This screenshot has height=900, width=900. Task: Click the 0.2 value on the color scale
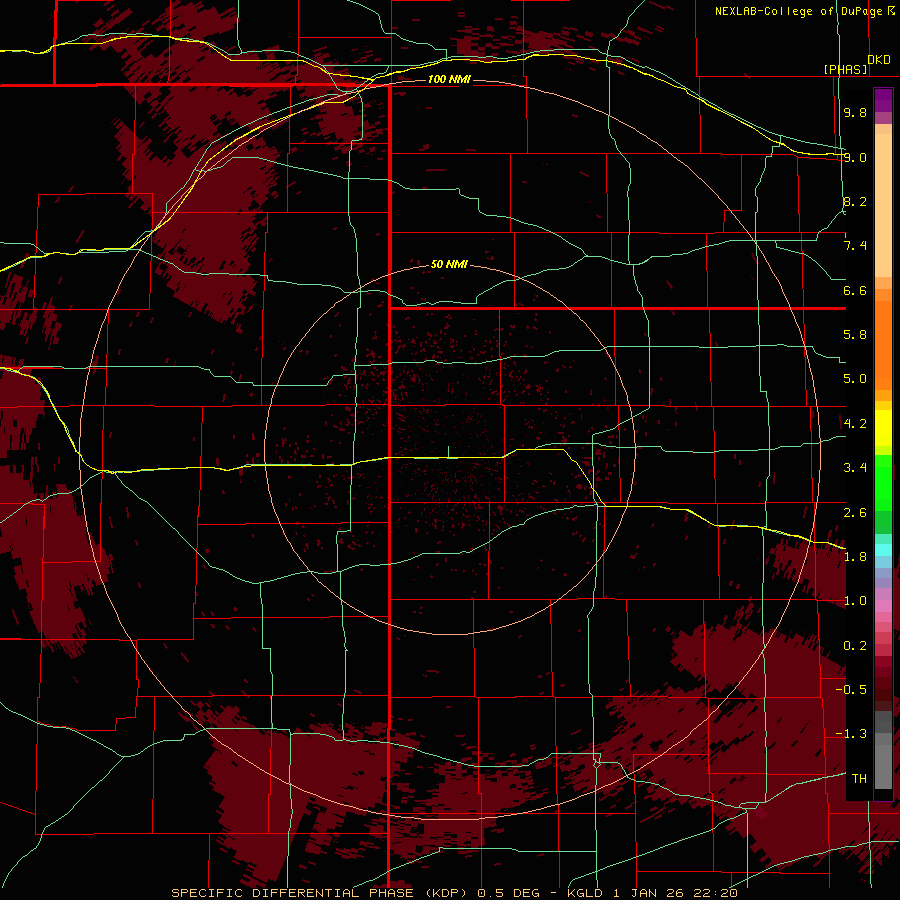pos(855,646)
